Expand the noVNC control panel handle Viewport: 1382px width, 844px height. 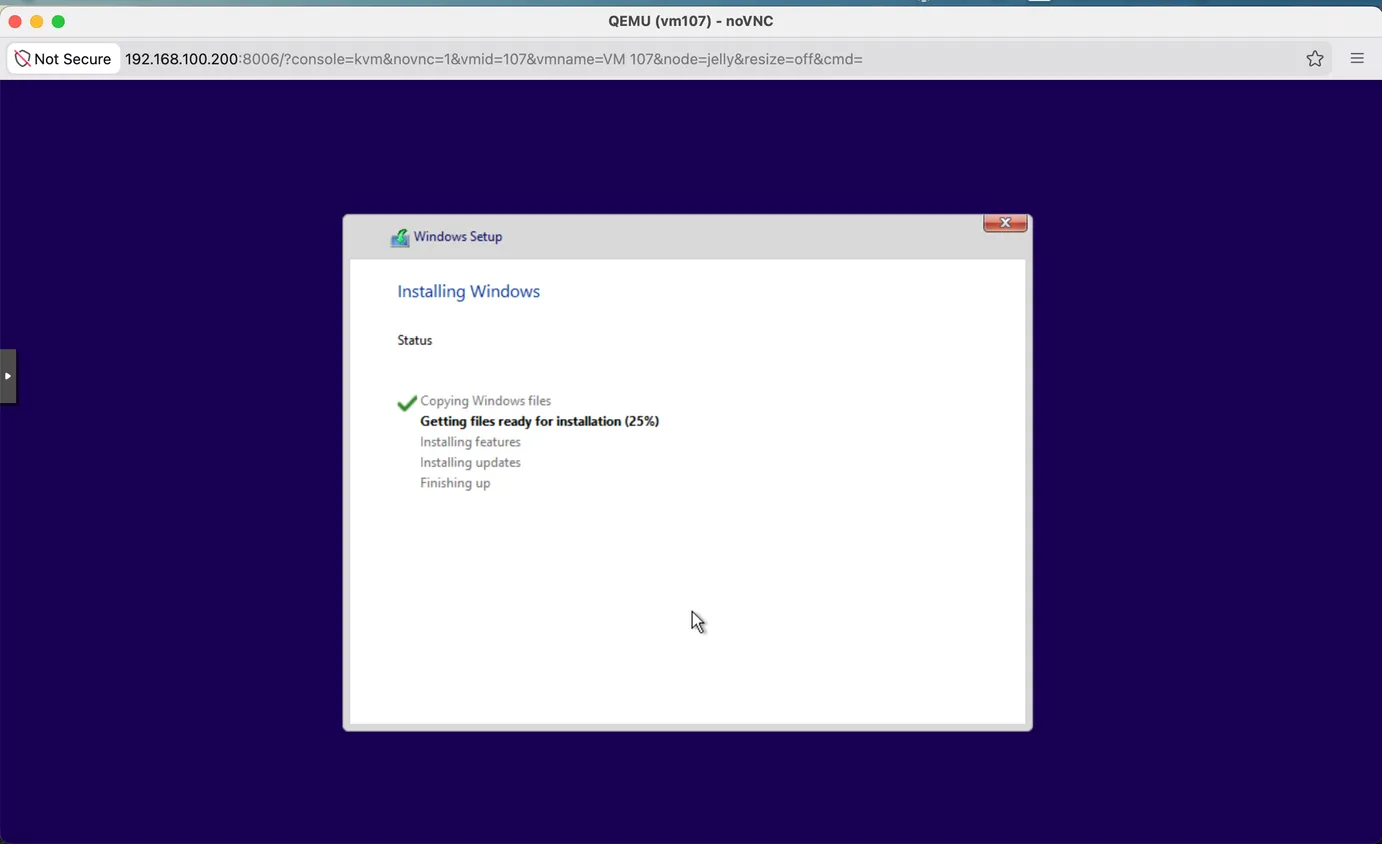[8, 376]
